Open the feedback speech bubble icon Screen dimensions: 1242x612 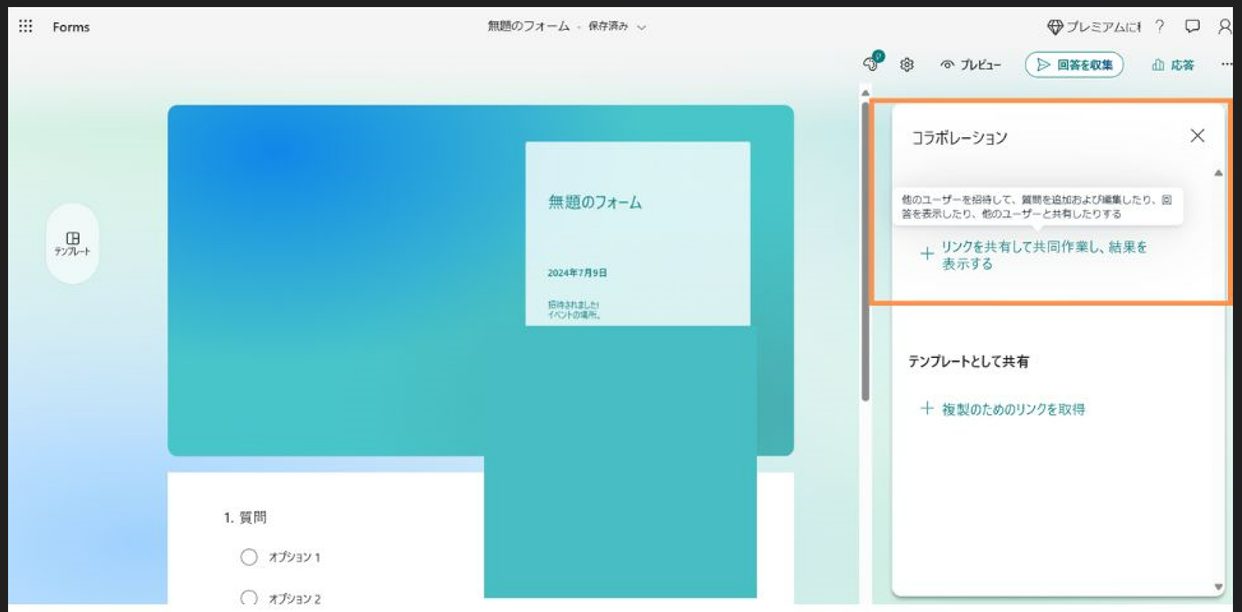pos(1191,27)
